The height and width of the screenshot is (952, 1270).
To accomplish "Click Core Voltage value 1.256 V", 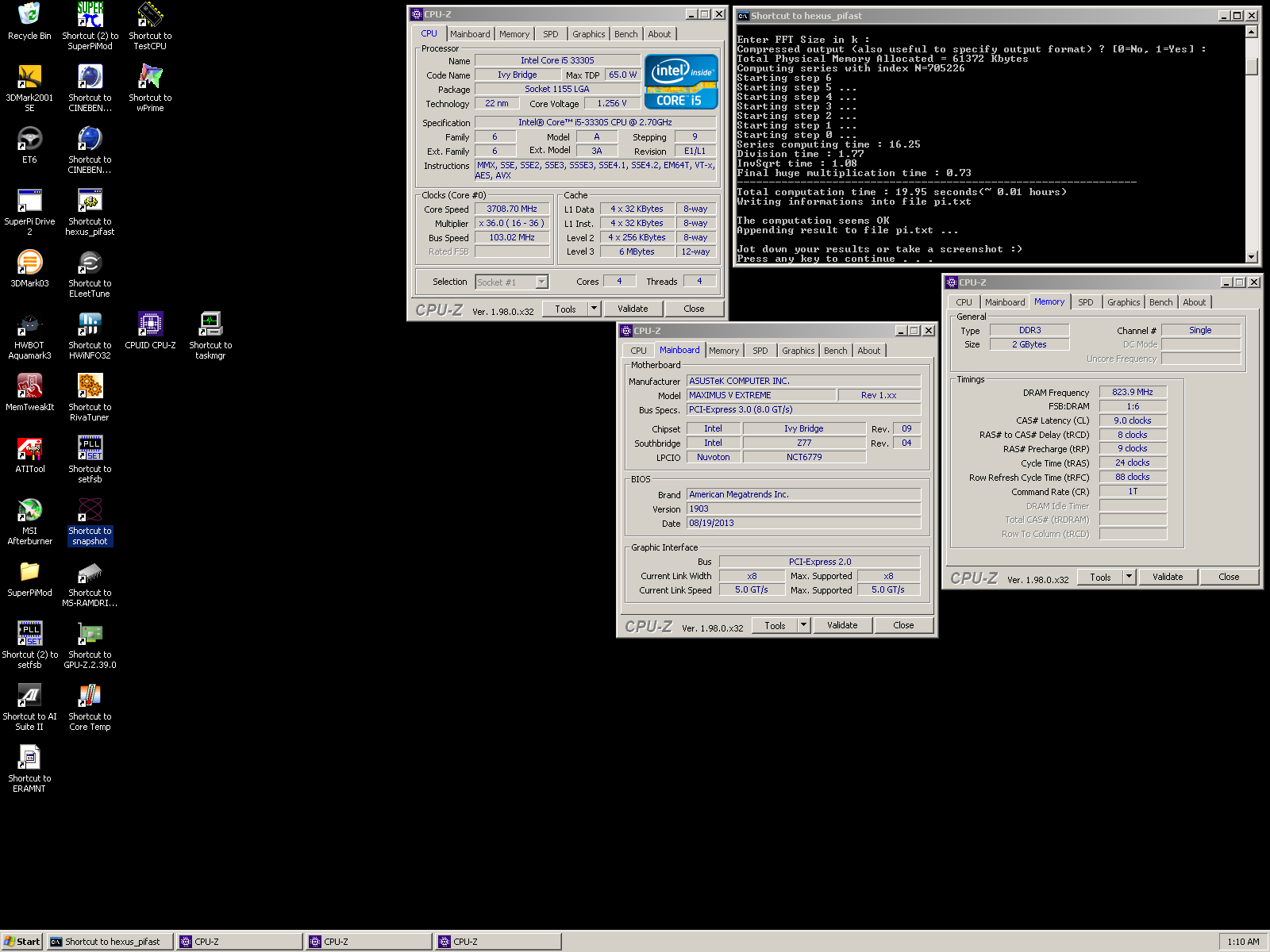I will pos(612,103).
